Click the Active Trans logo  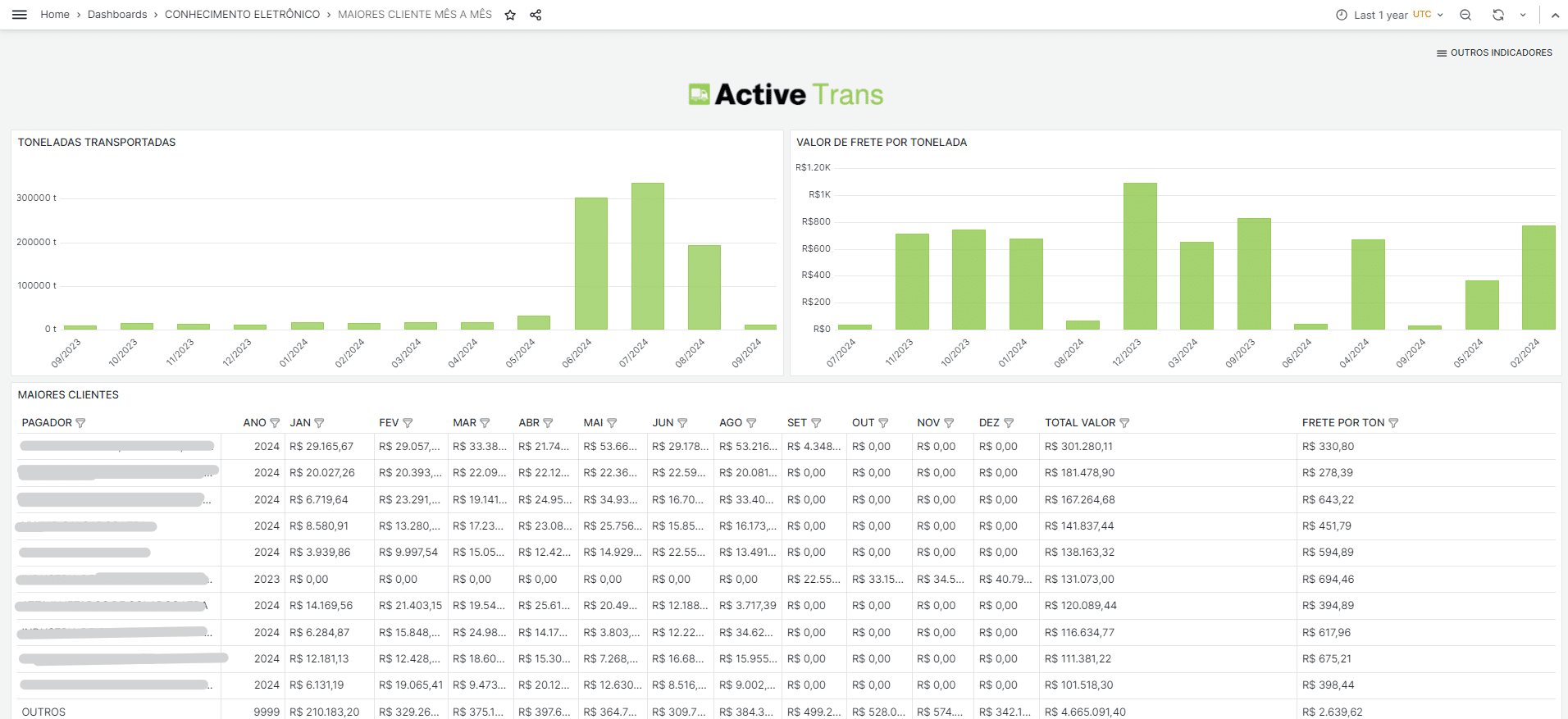[x=786, y=94]
